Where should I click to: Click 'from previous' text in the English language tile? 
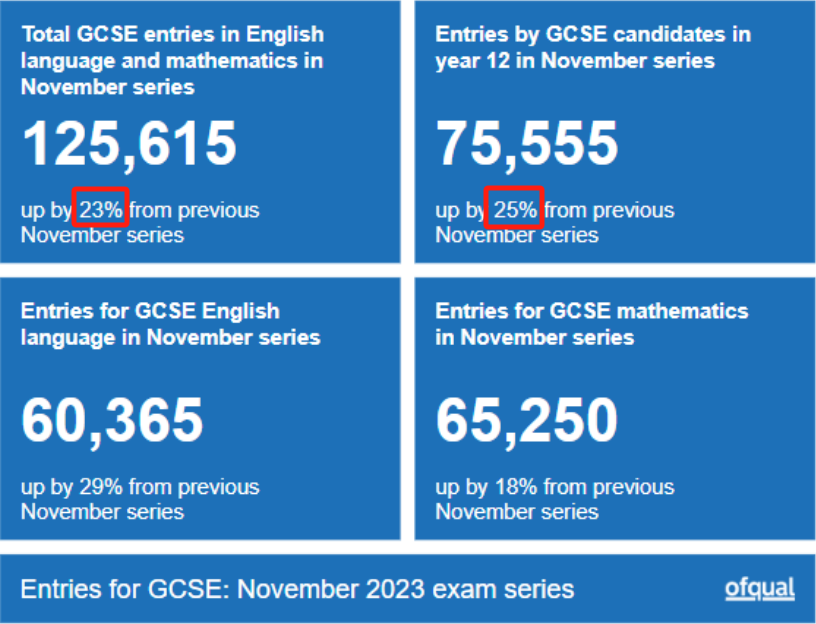(x=194, y=487)
